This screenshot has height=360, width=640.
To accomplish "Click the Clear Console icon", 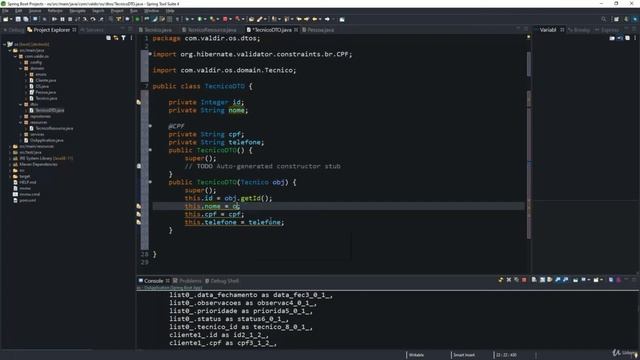I will [x=534, y=280].
